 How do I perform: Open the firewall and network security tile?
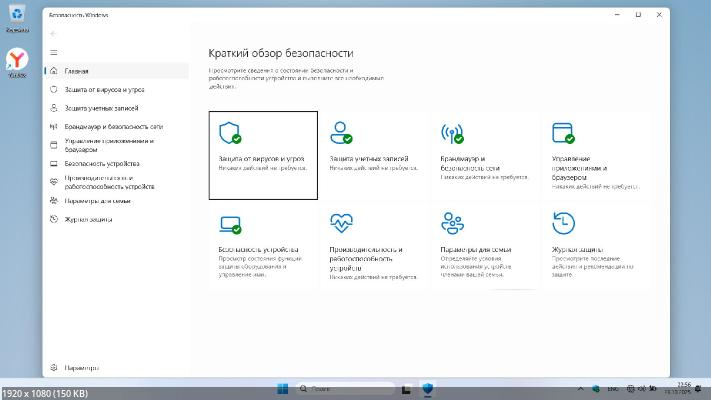[452, 133]
